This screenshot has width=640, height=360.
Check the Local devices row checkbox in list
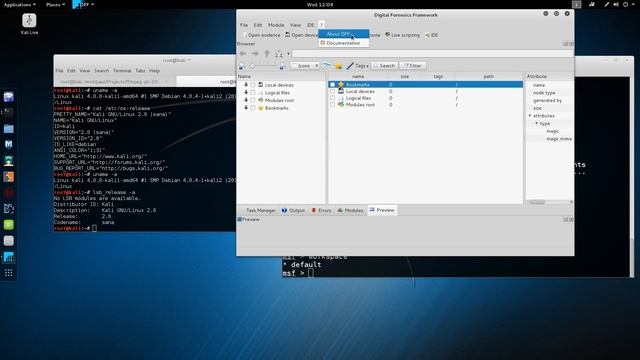[332, 91]
